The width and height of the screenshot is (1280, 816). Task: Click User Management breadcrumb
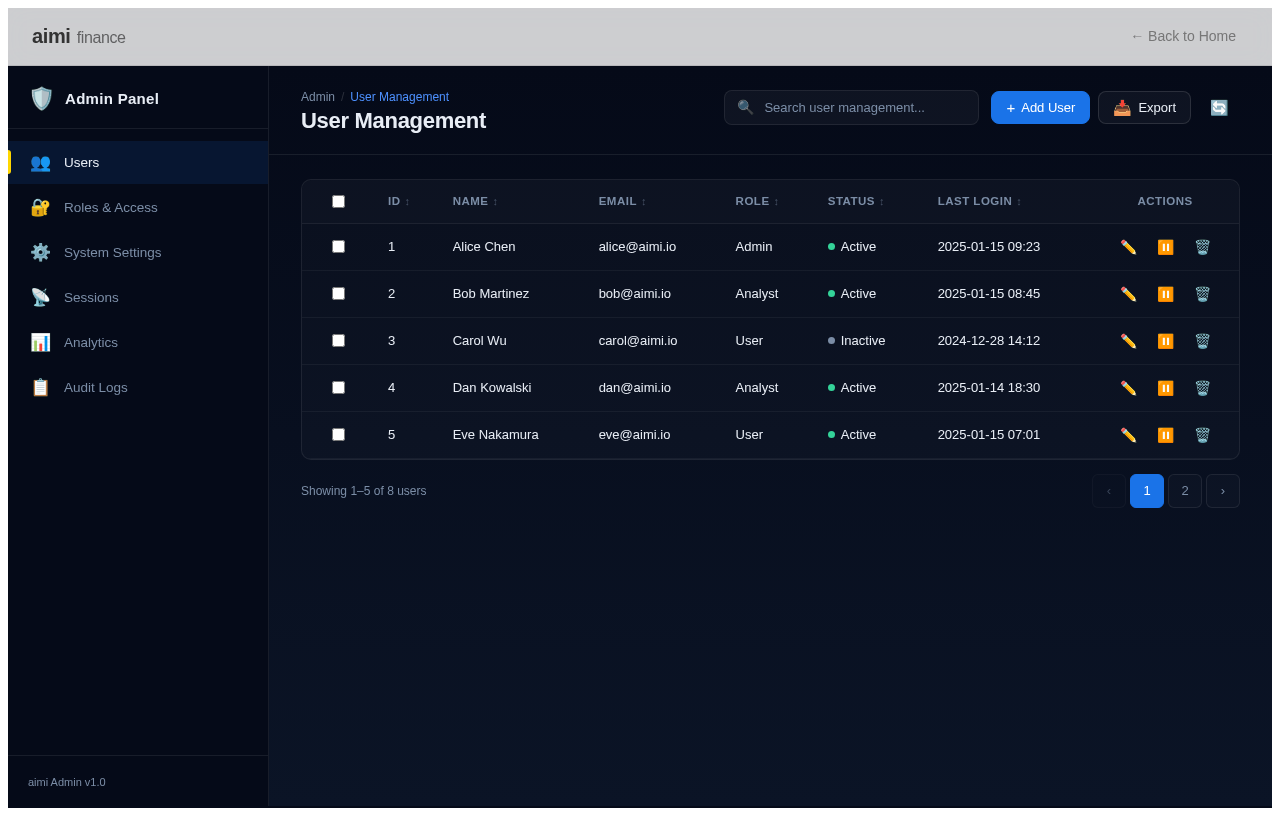pyautogui.click(x=399, y=97)
